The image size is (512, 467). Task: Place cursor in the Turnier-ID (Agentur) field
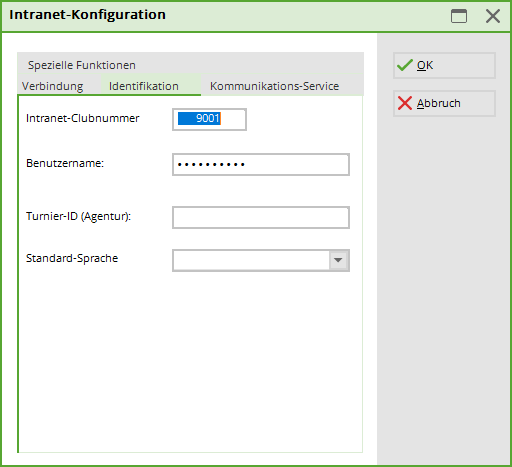tap(261, 217)
